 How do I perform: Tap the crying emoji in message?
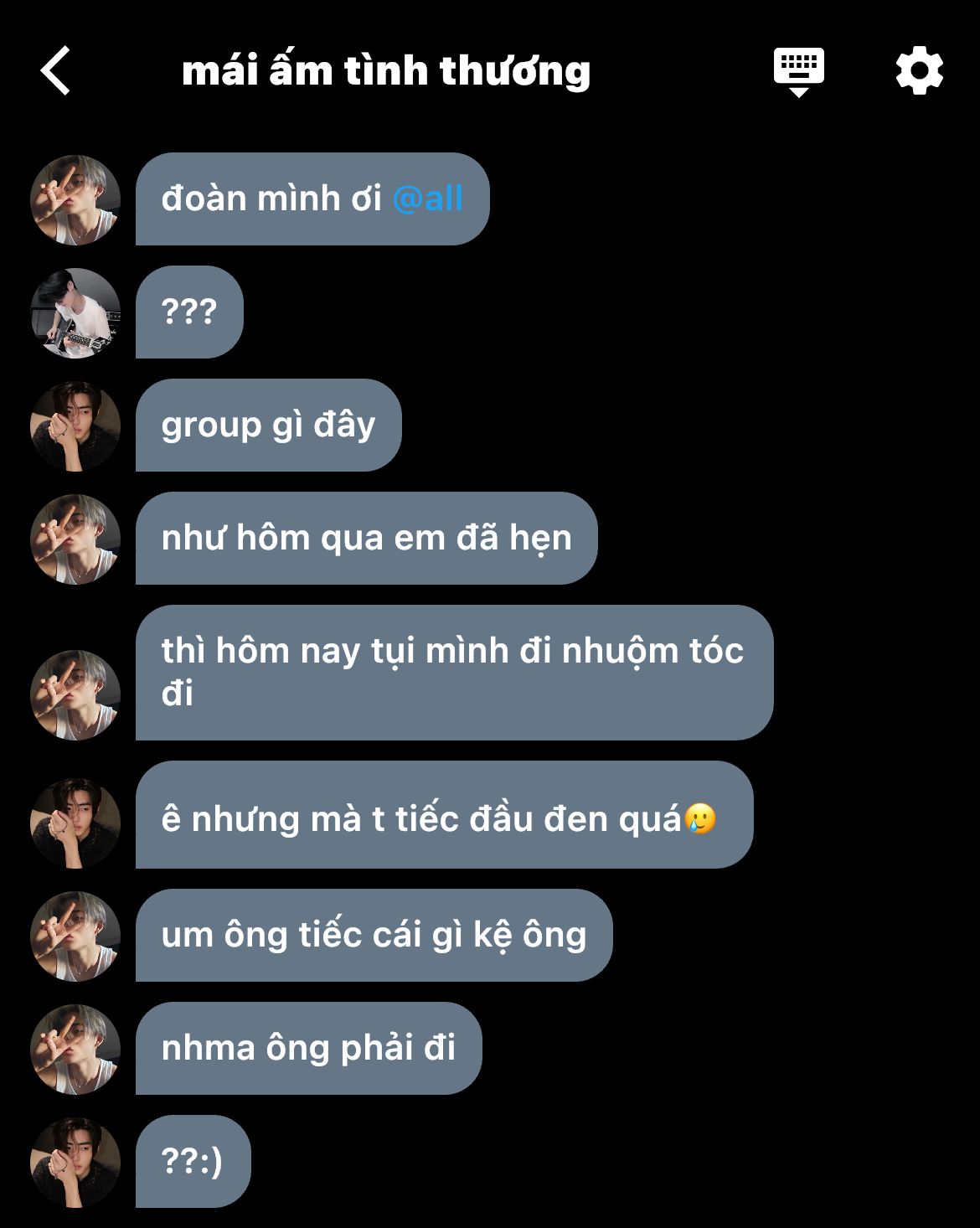700,818
